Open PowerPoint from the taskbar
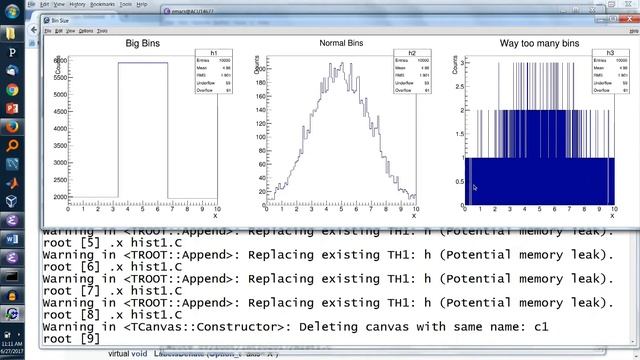The width and height of the screenshot is (640, 360). pyautogui.click(x=12, y=108)
